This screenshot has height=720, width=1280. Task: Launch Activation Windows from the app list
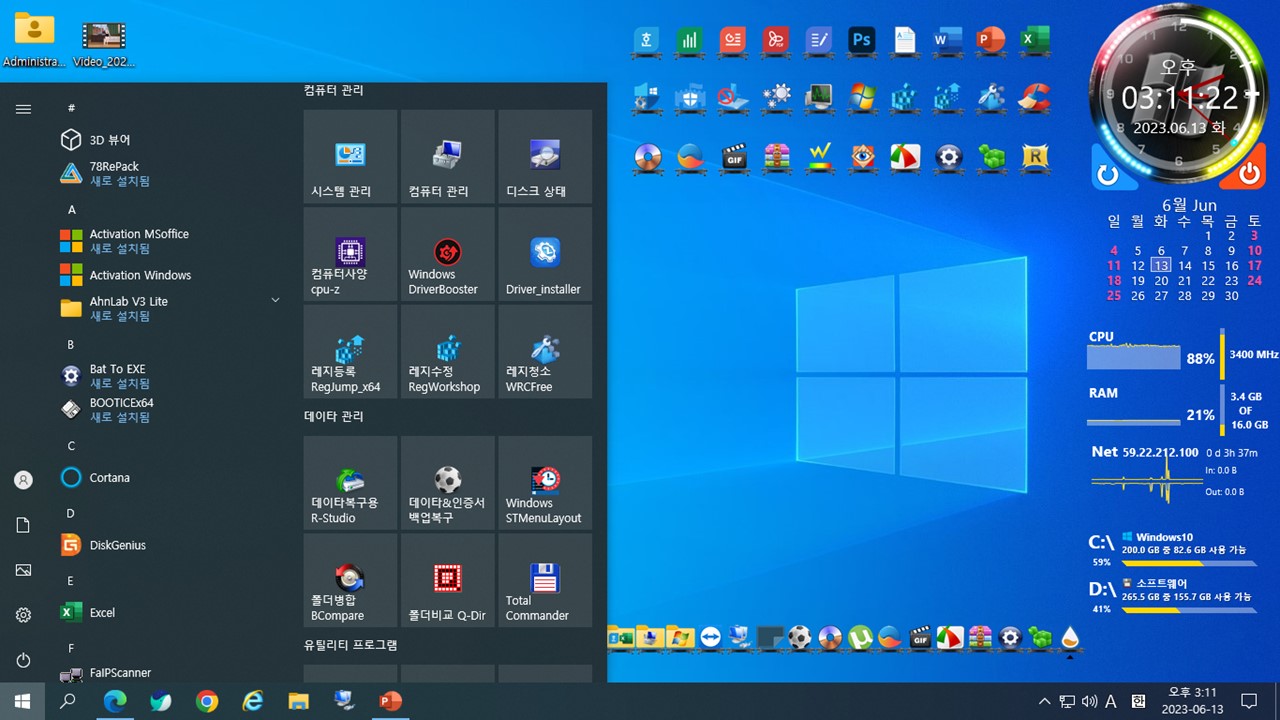pos(171,275)
